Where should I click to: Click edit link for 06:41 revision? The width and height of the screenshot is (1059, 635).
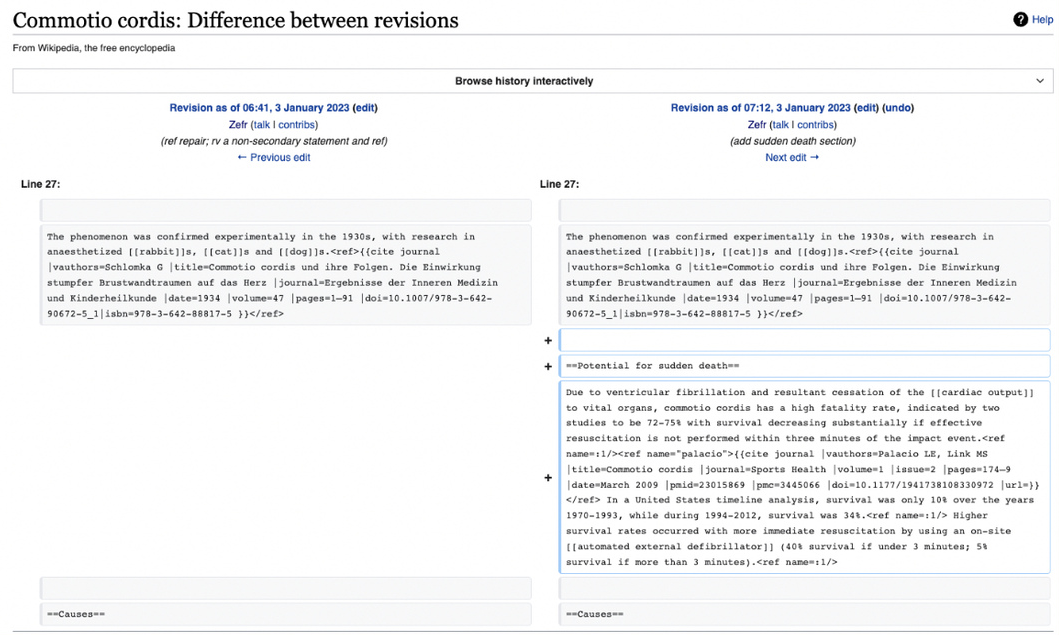[365, 107]
